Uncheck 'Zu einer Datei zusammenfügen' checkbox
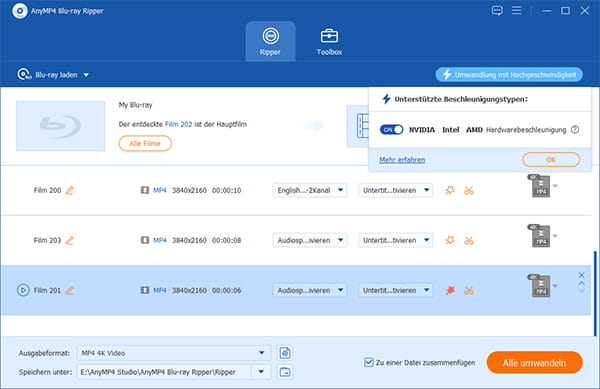The image size is (600, 389). (x=368, y=362)
